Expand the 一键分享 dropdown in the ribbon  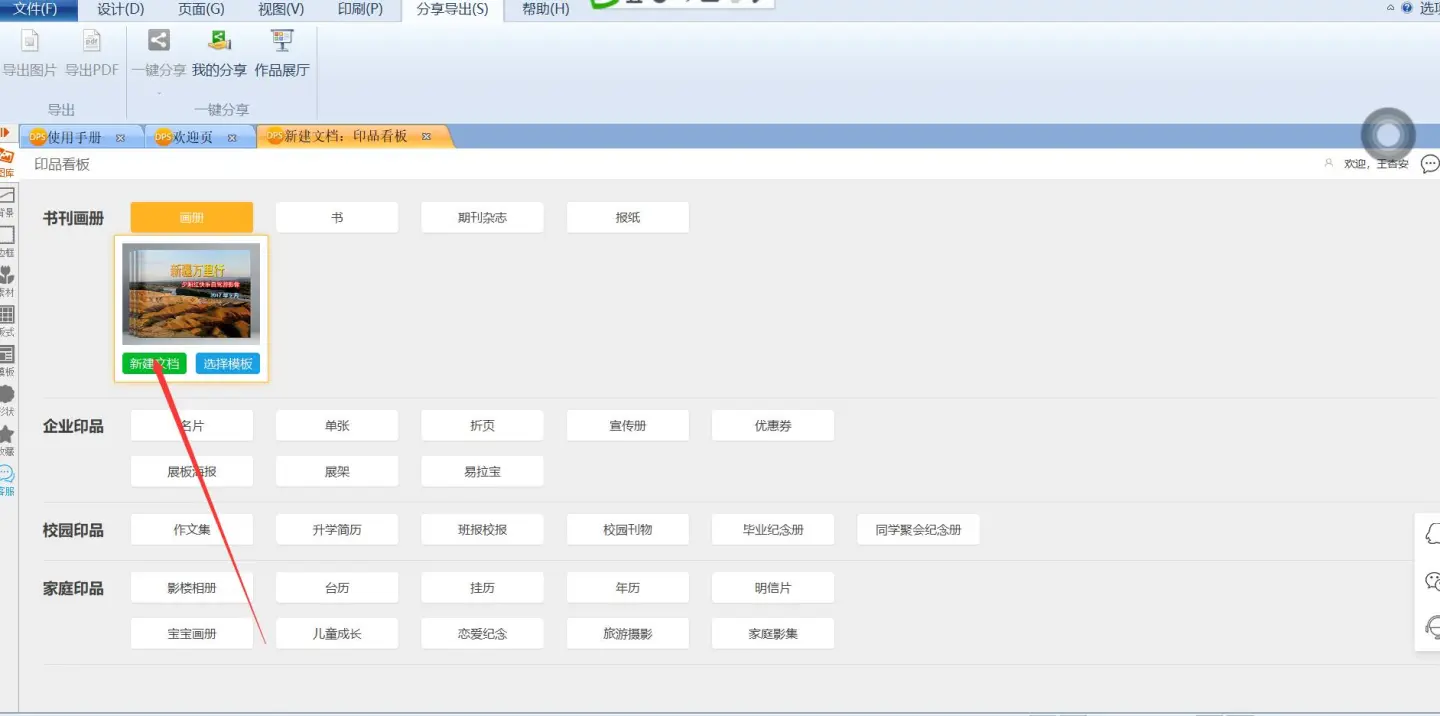159,92
